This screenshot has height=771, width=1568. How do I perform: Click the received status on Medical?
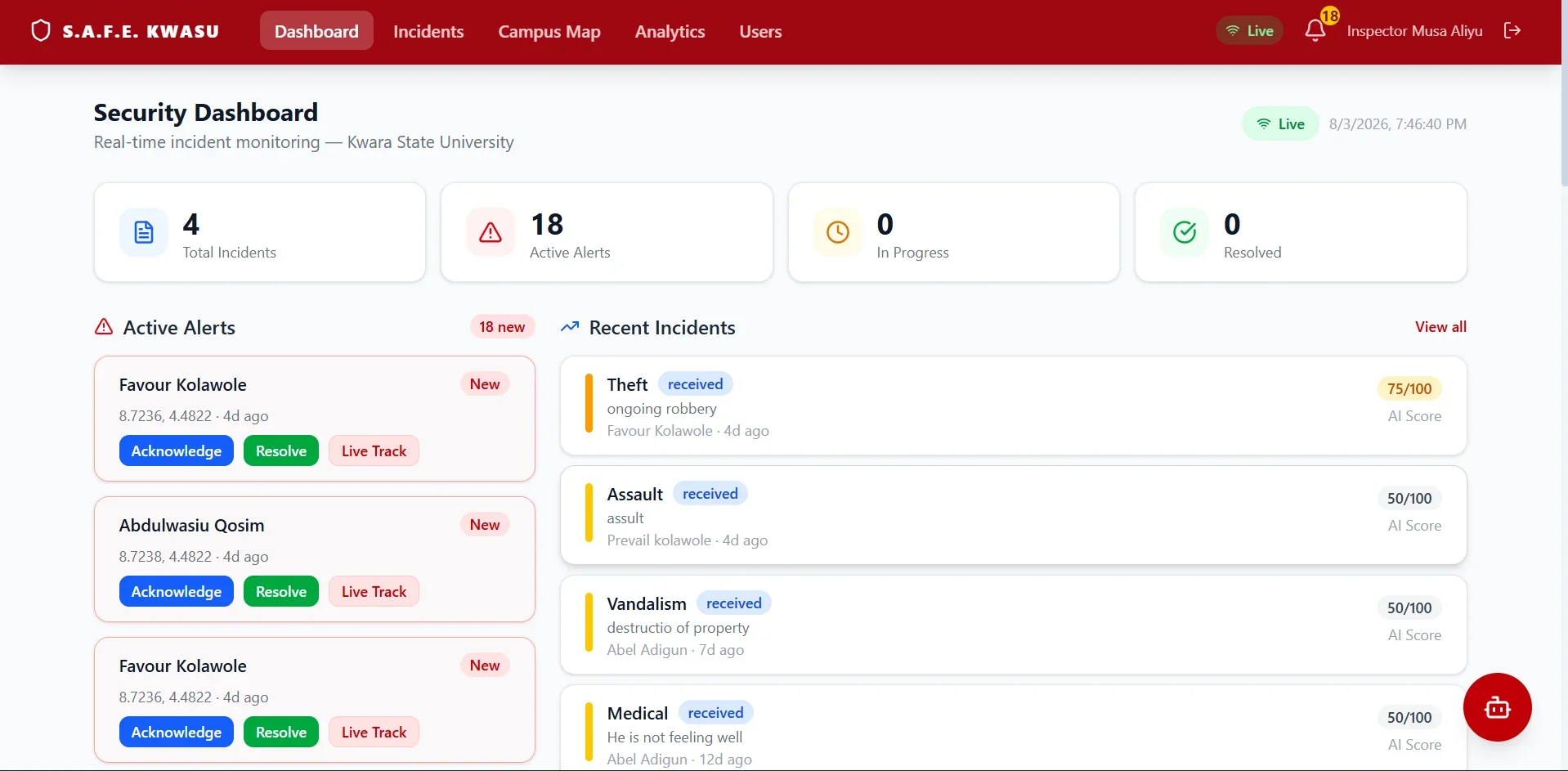[x=715, y=712]
